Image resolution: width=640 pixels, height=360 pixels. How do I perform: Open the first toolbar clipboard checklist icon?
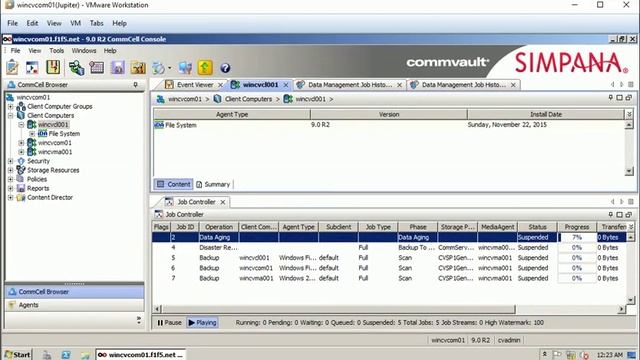tap(12, 67)
